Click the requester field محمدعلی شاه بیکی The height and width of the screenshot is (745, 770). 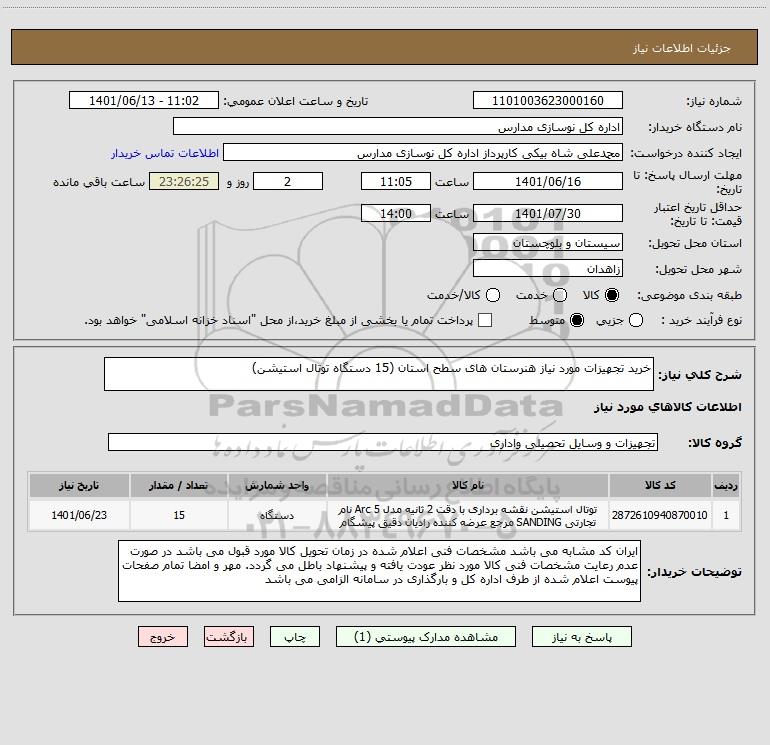(x=423, y=152)
